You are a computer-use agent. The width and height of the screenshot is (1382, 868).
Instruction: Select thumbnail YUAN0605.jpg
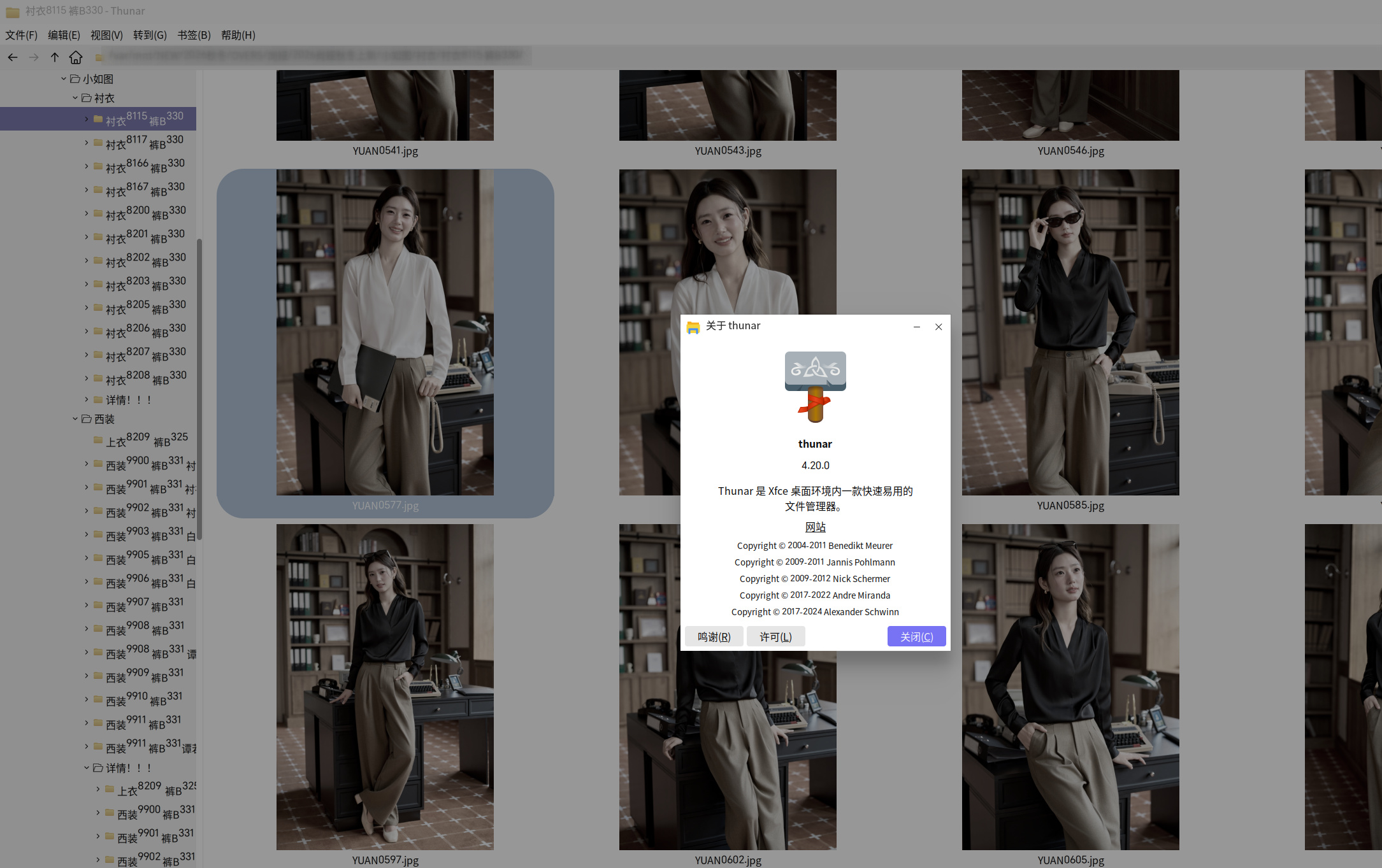point(1070,687)
